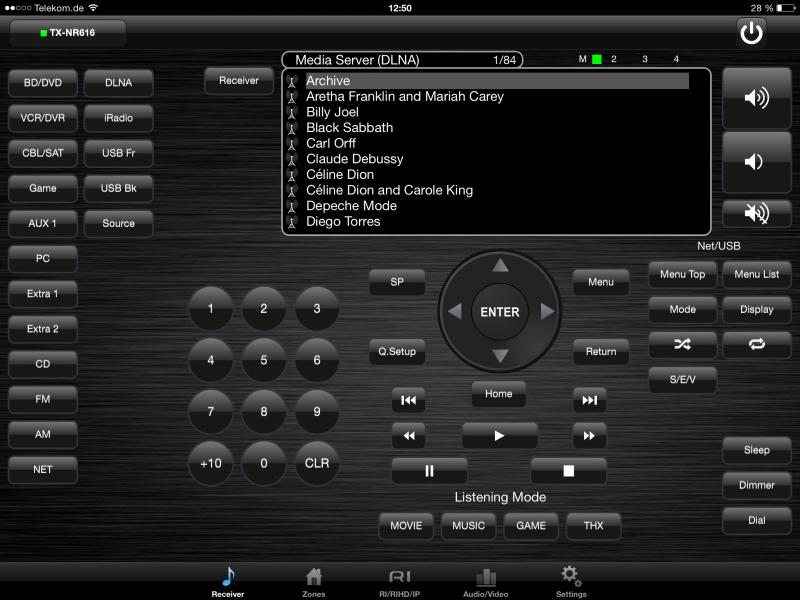This screenshot has width=800, height=600.
Task: Open Q.Setup quick setup
Action: tap(397, 352)
